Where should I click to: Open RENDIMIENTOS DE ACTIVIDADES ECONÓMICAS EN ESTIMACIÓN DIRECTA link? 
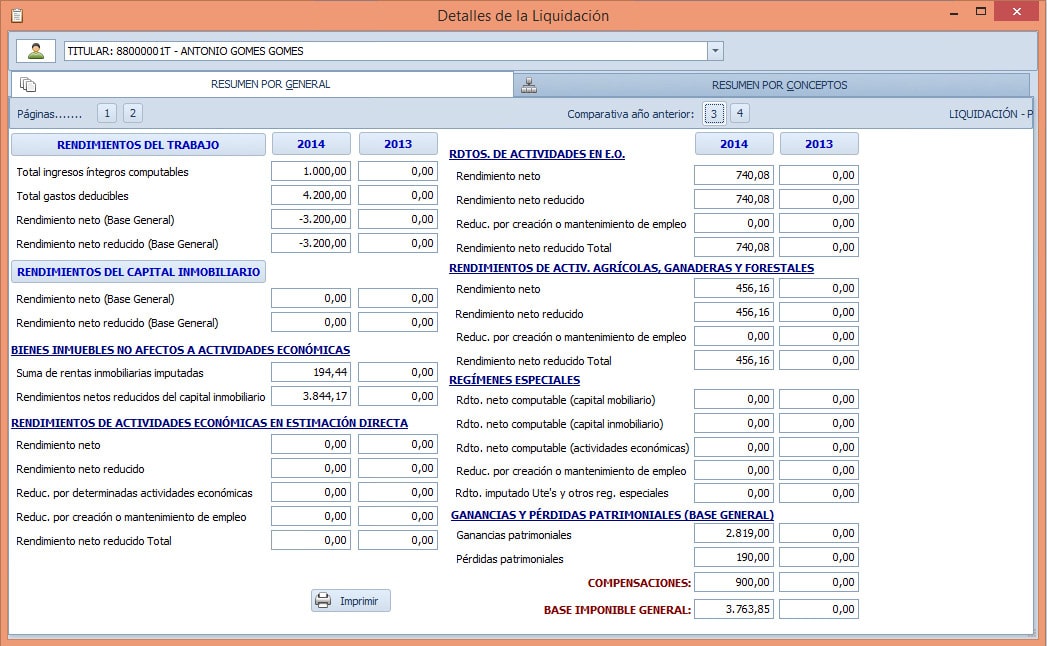click(x=209, y=423)
